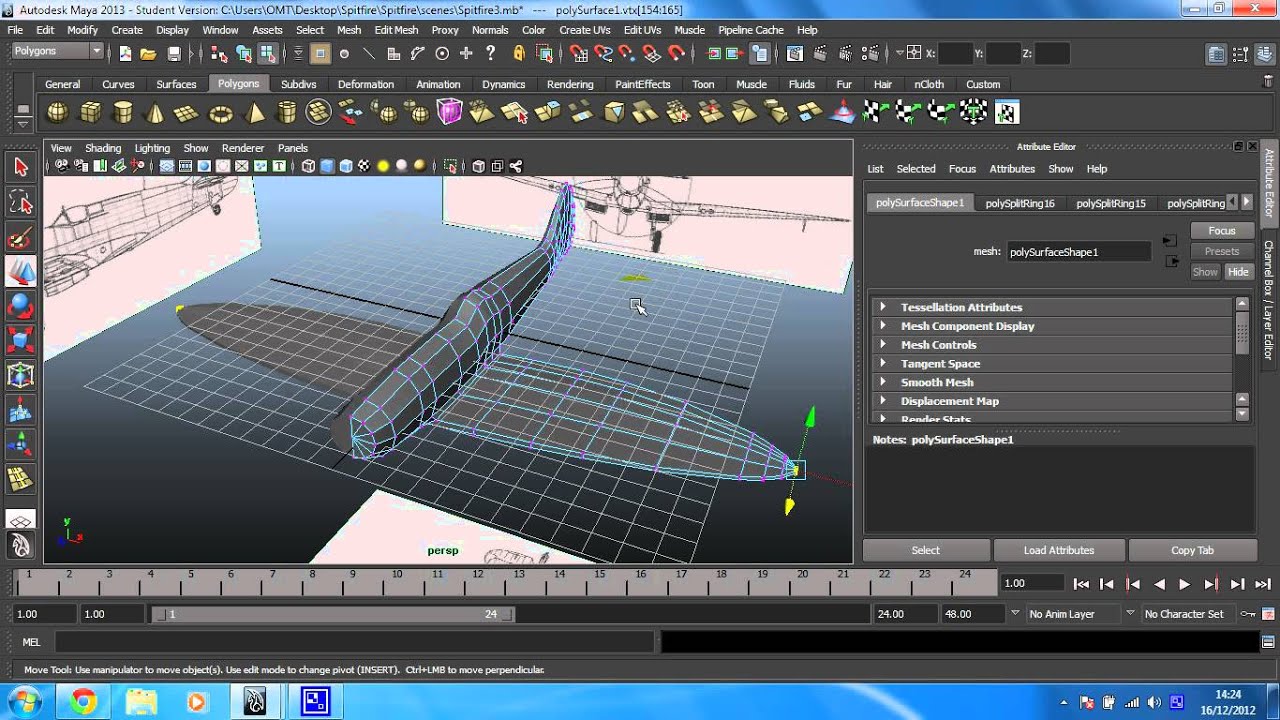
Task: Play the animation forward
Action: click(1185, 584)
